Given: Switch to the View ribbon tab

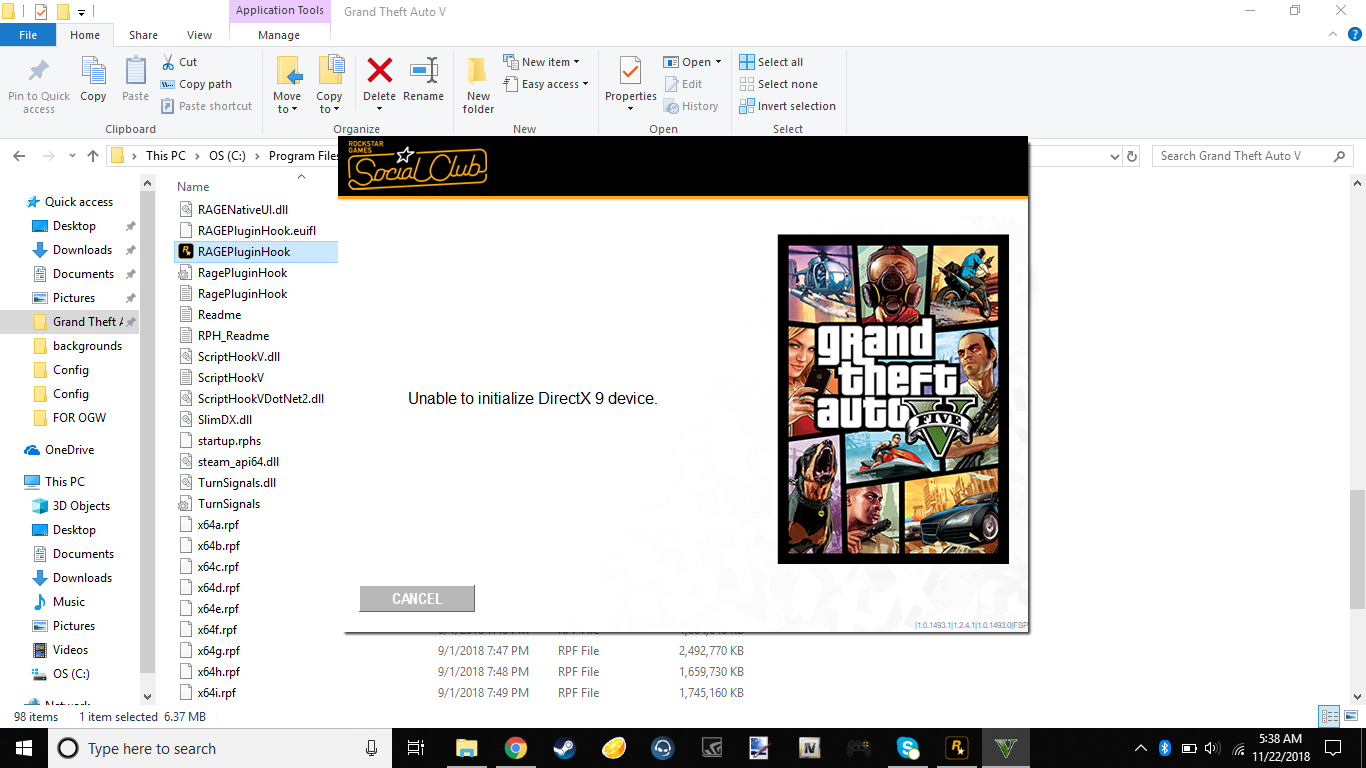Looking at the screenshot, I should pyautogui.click(x=200, y=35).
